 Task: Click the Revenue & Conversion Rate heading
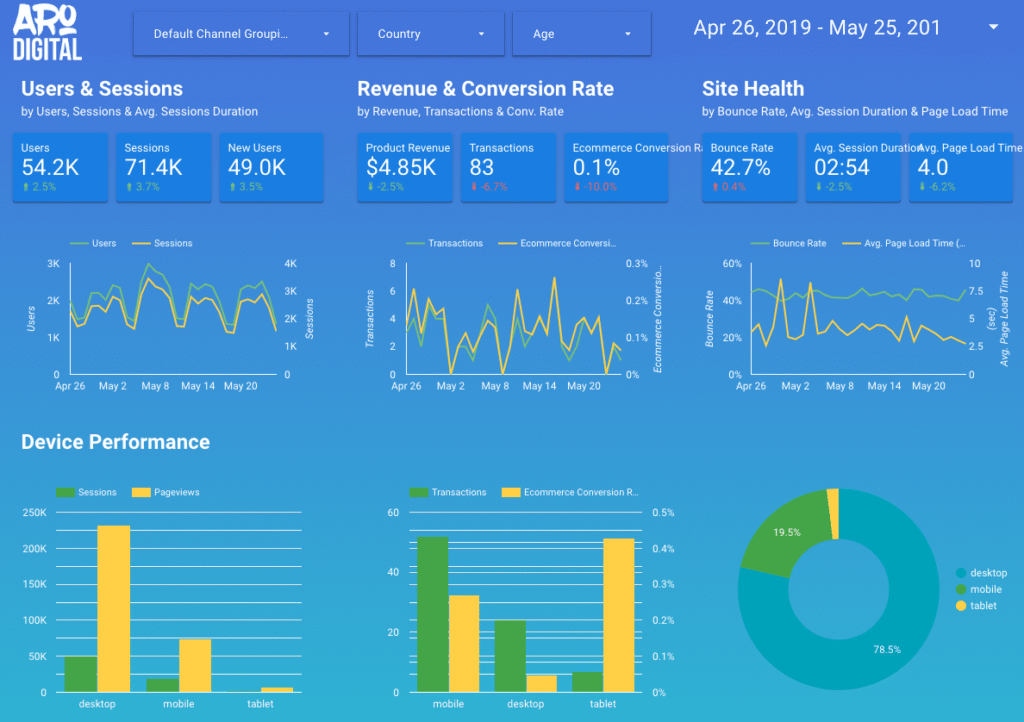485,89
